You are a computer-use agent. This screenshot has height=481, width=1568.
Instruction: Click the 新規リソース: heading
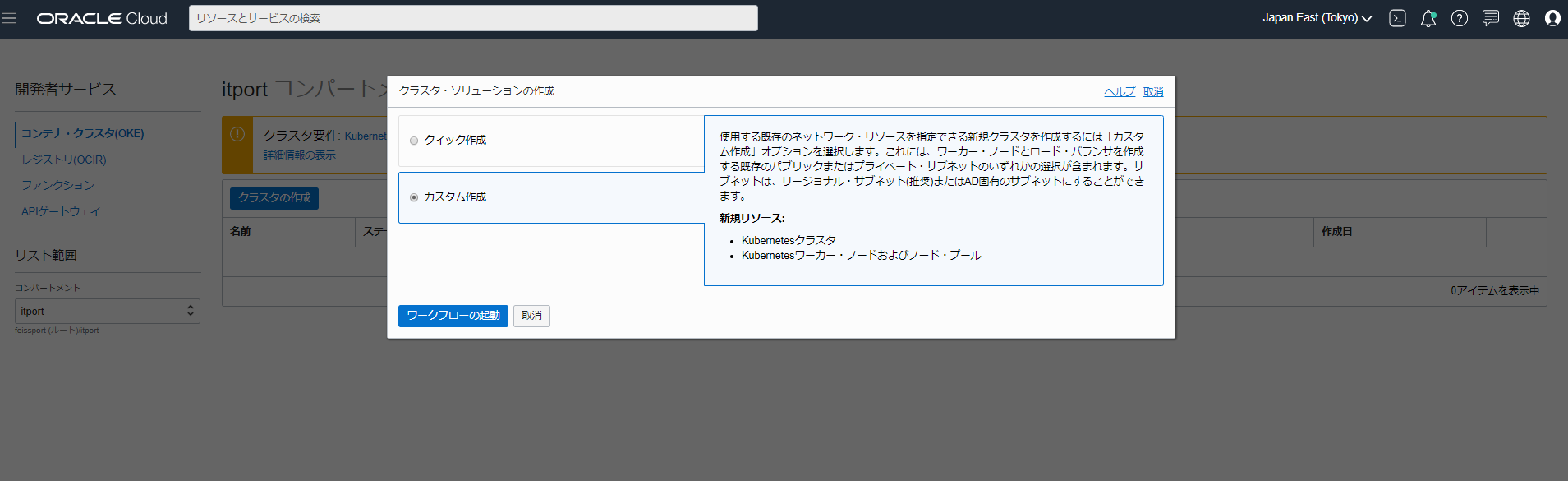click(x=752, y=218)
